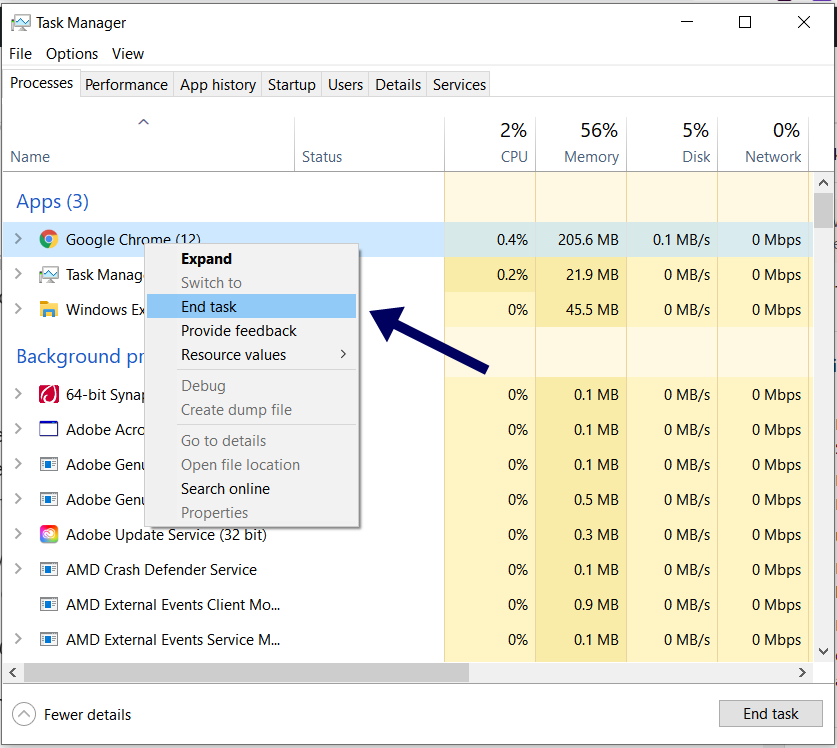Click the Fewer details collapse arrow
This screenshot has height=748, width=837.
click(24, 714)
